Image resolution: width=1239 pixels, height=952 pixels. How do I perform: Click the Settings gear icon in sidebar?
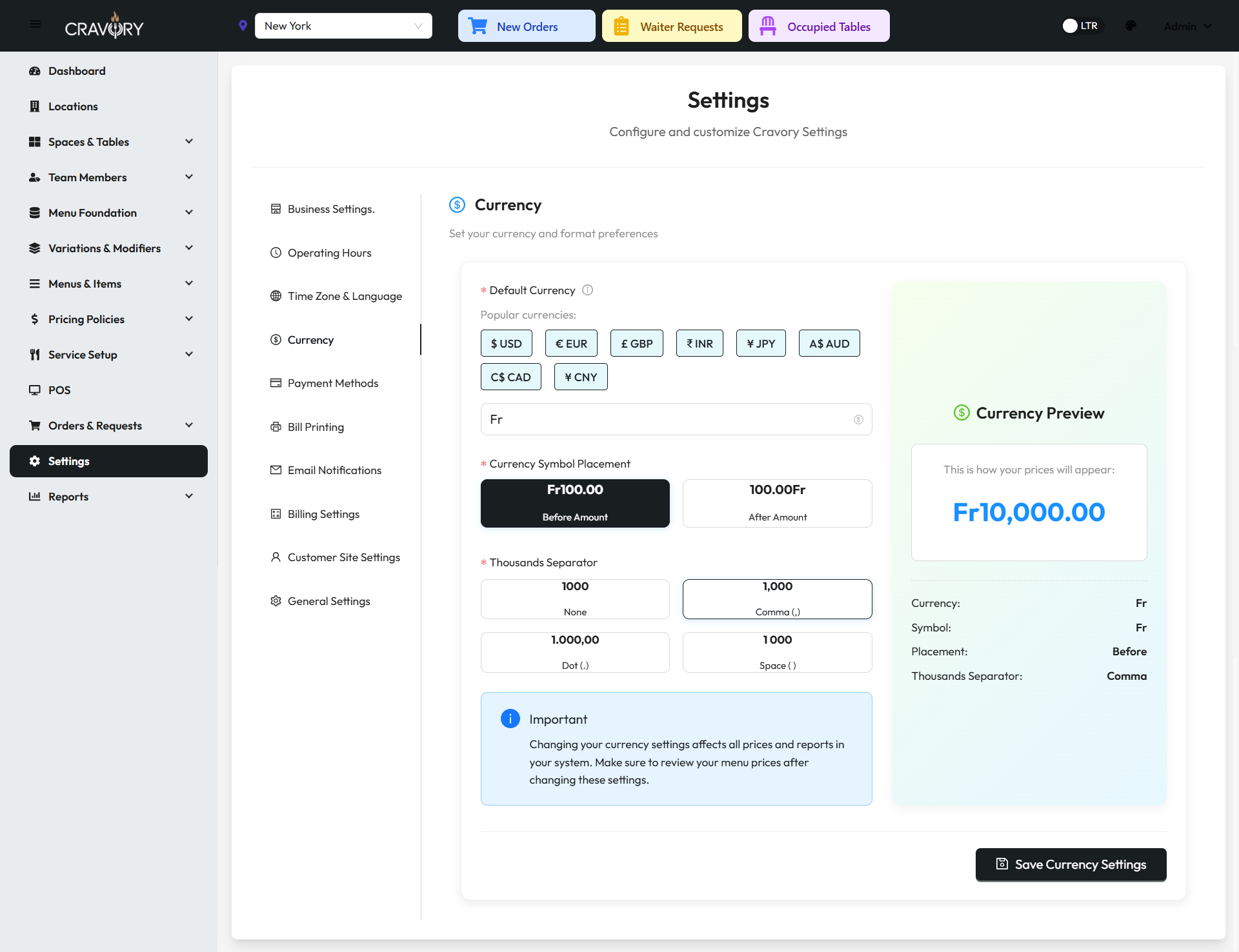pos(35,461)
